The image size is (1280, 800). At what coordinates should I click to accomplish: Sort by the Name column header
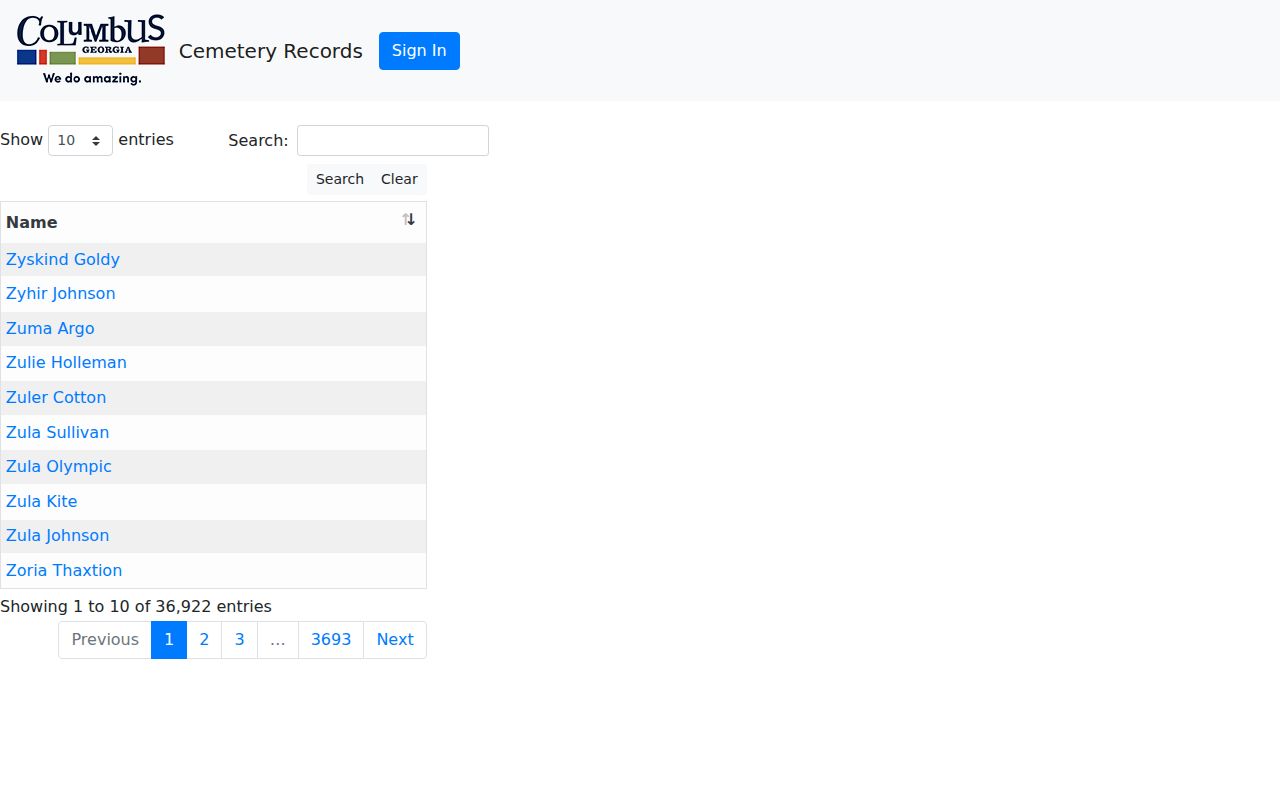click(213, 222)
